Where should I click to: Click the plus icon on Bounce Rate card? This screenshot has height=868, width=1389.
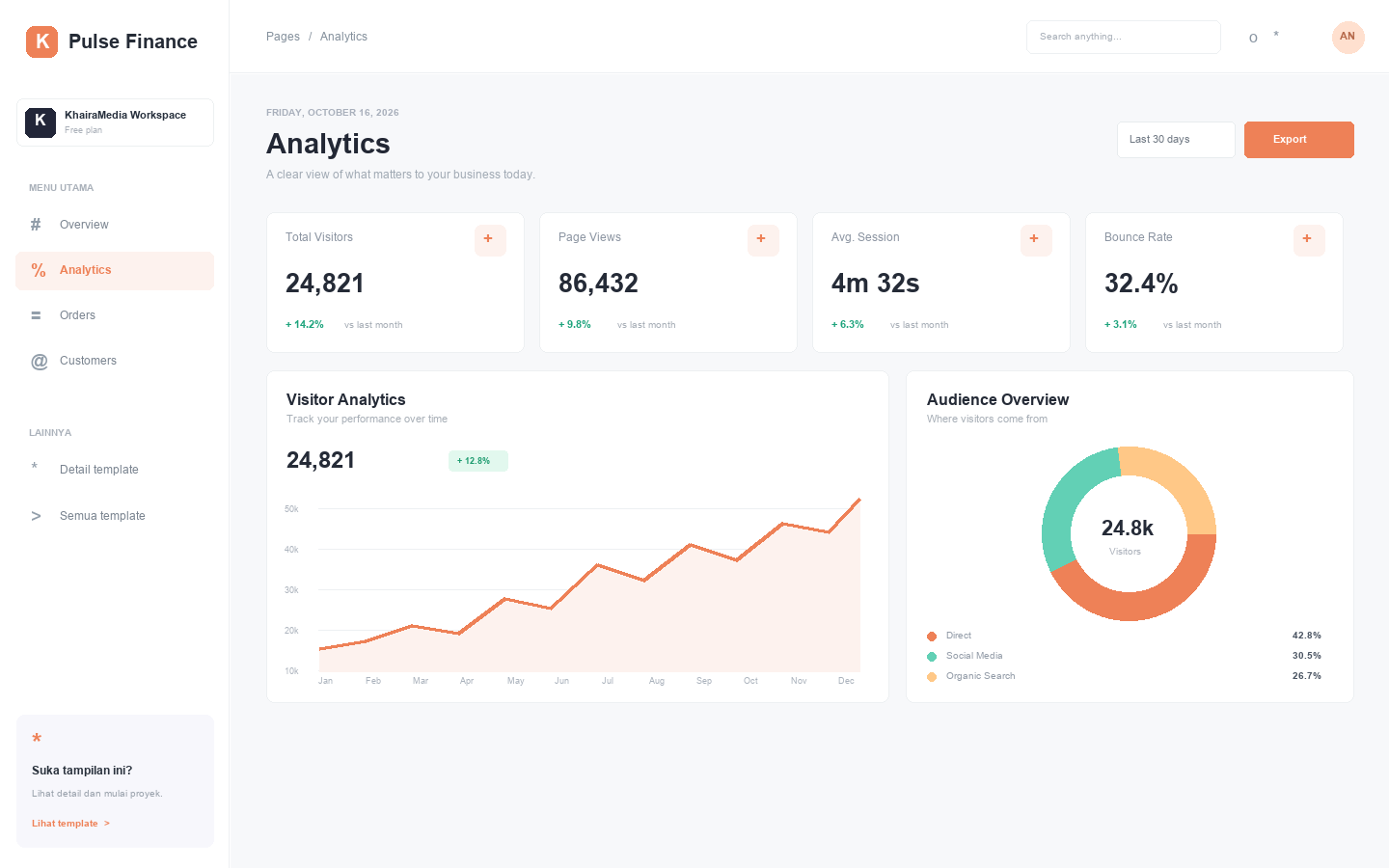pyautogui.click(x=1308, y=239)
